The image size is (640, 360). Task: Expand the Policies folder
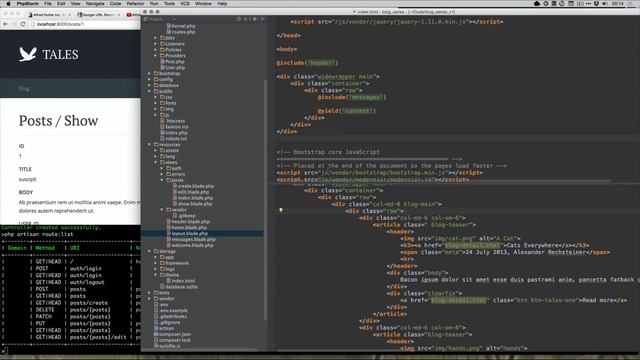[x=156, y=50]
